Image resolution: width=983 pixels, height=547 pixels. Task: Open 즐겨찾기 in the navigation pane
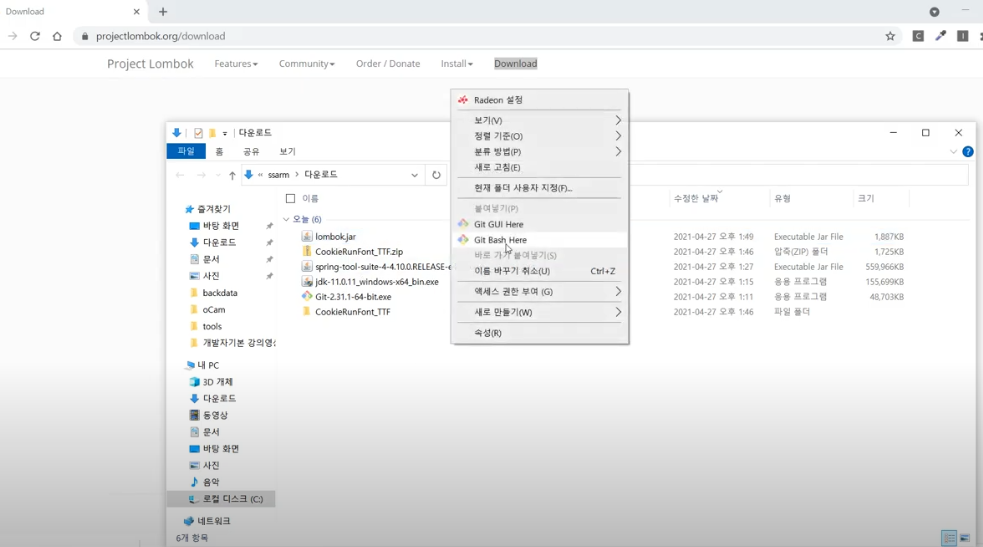[x=214, y=209]
